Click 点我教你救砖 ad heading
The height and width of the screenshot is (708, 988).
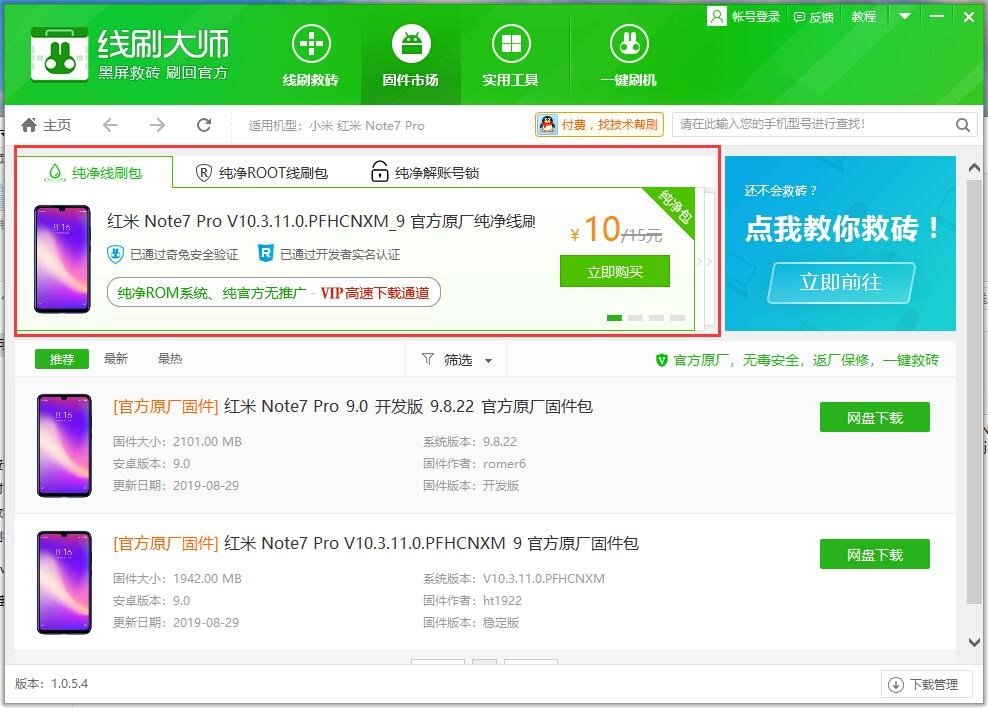click(842, 227)
